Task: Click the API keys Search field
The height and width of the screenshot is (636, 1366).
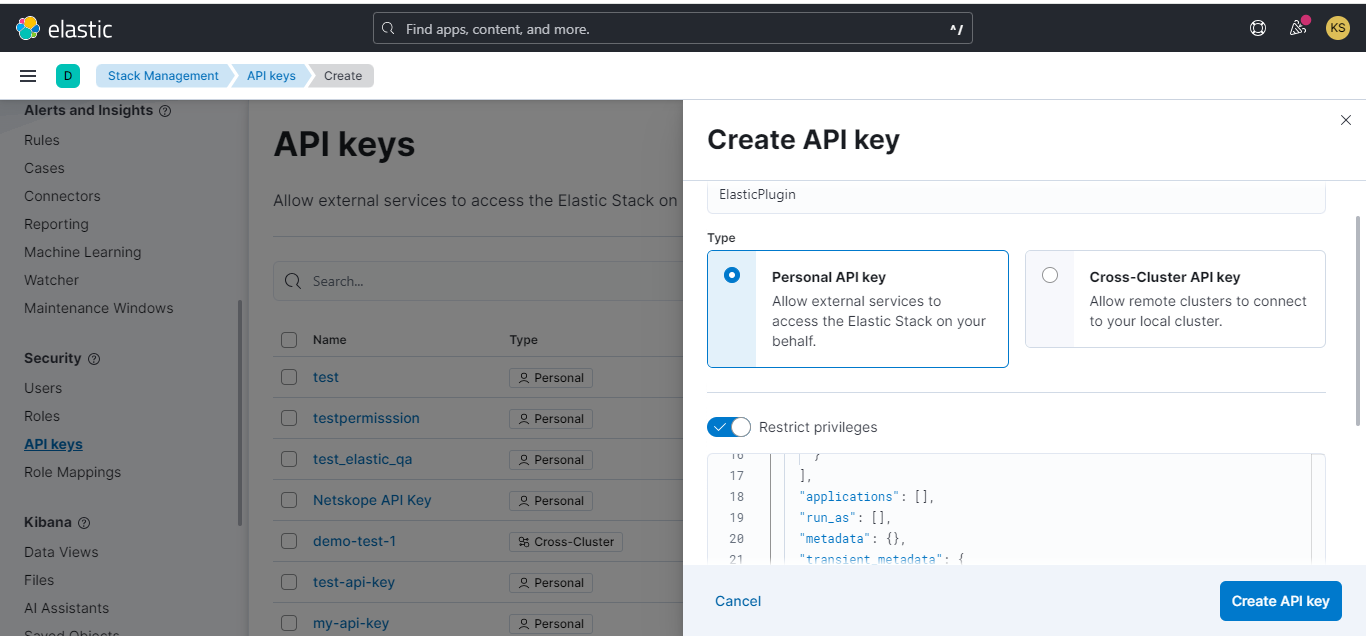Action: pos(478,281)
